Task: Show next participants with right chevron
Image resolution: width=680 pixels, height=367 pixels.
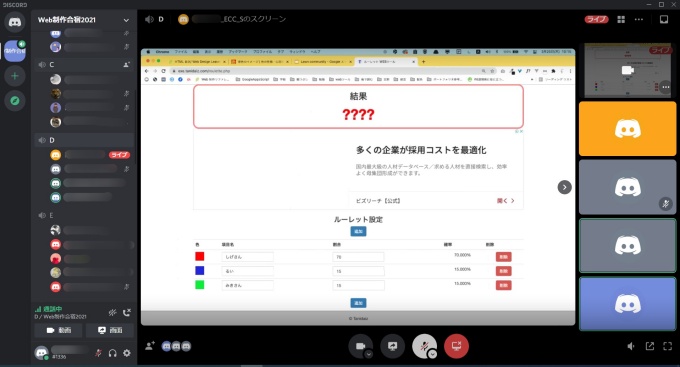Action: tap(564, 187)
